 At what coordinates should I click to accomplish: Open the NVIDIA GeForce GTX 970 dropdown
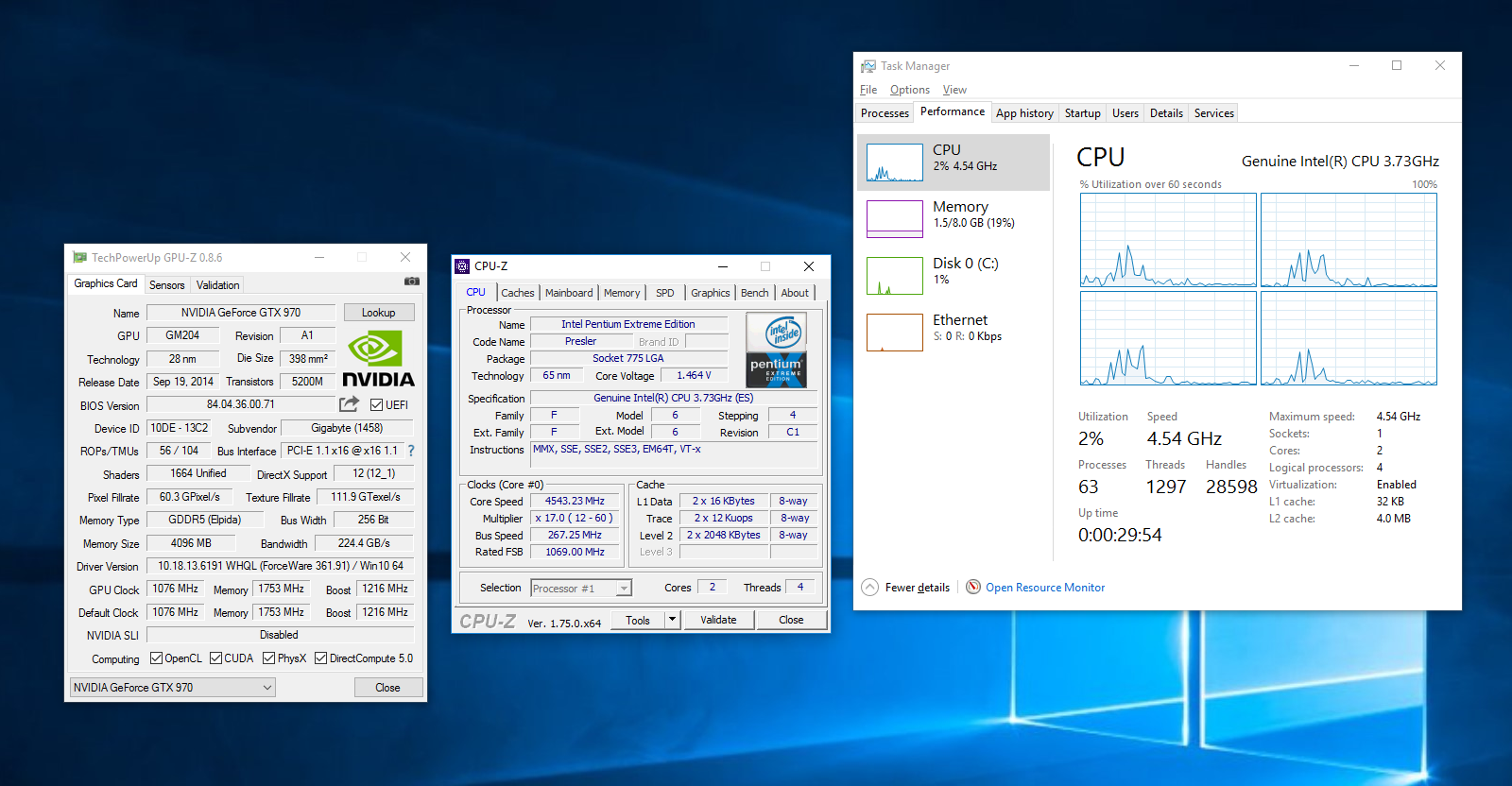[x=173, y=688]
